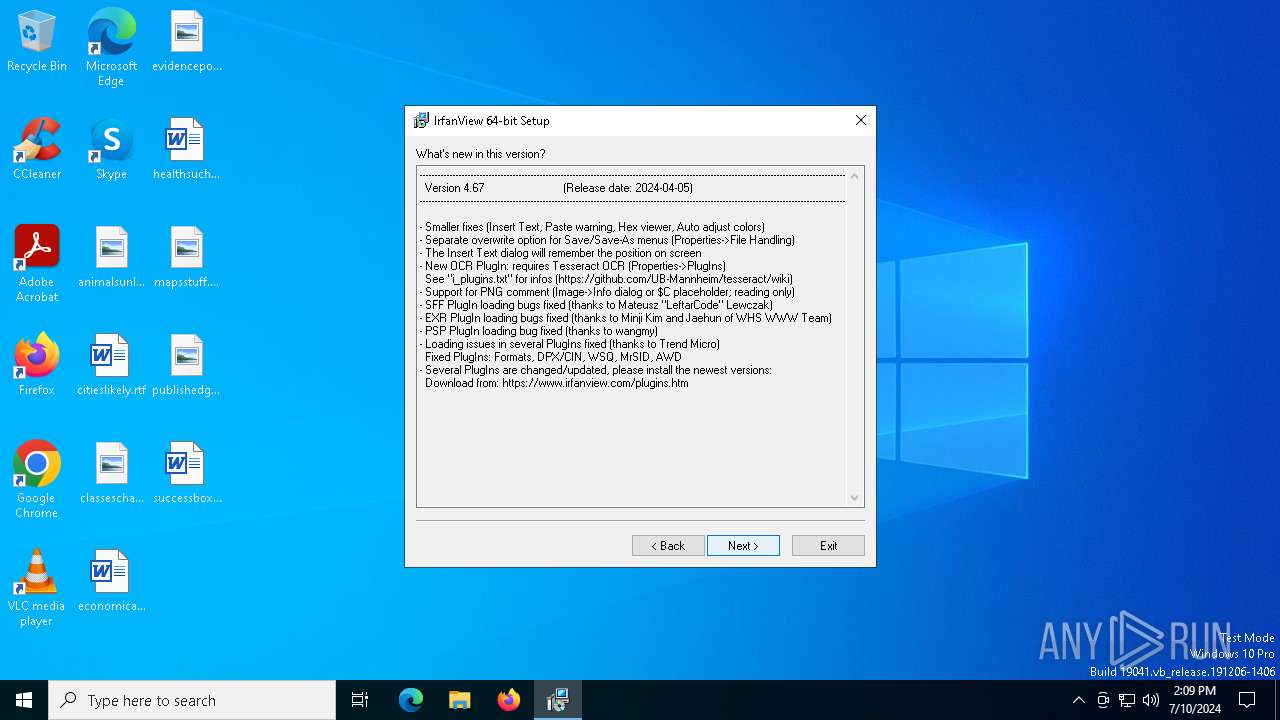This screenshot has height=720, width=1280.
Task: Launch Microsoft Edge from desktop shortcut
Action: point(111,47)
